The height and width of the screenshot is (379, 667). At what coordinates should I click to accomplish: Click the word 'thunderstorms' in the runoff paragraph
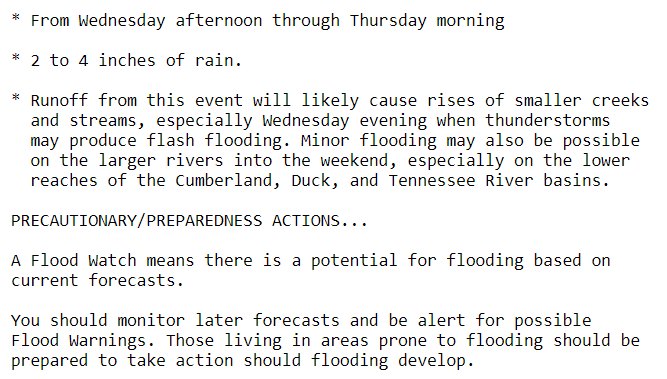548,121
